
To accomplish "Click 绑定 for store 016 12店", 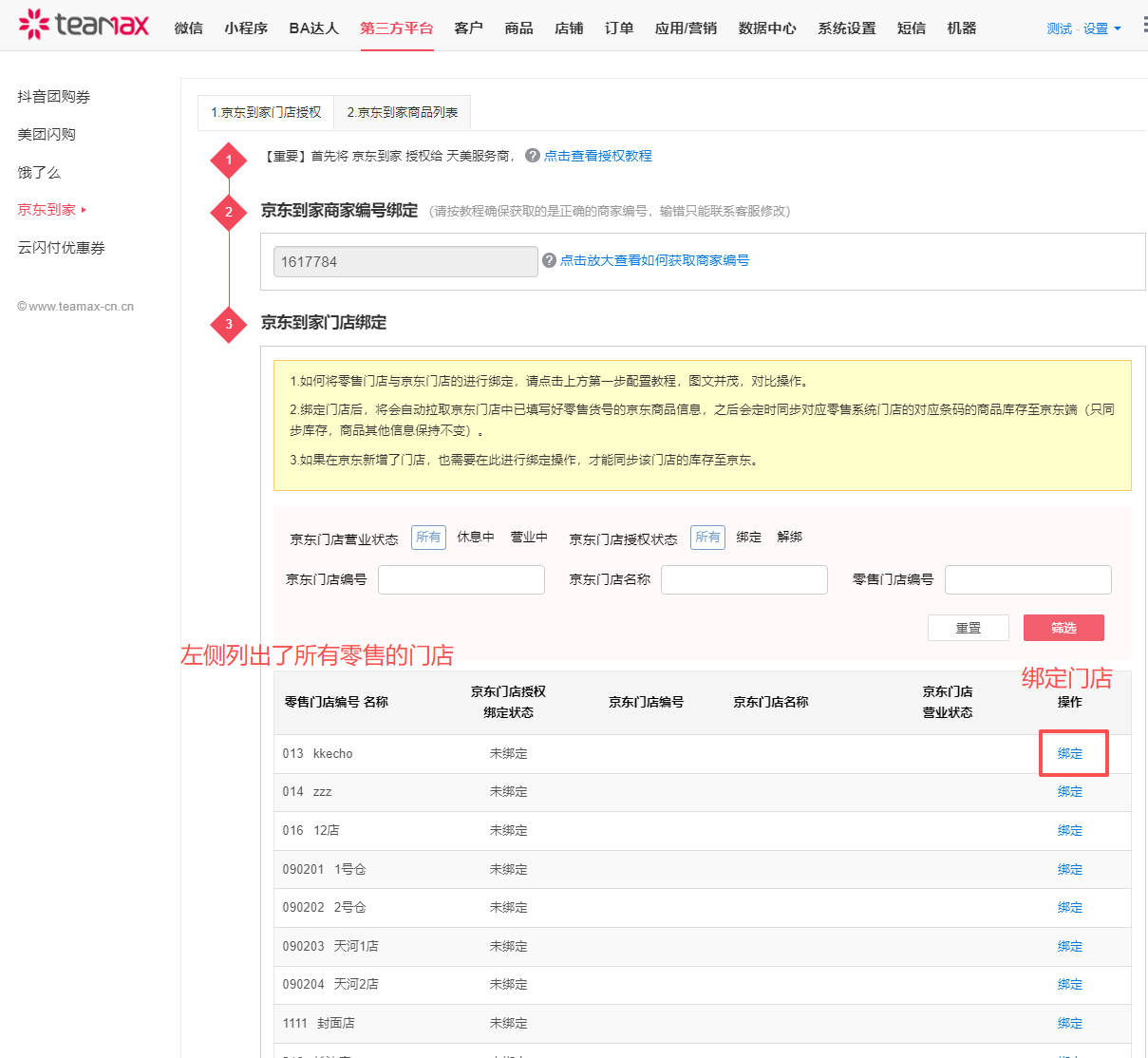I will tap(1070, 830).
